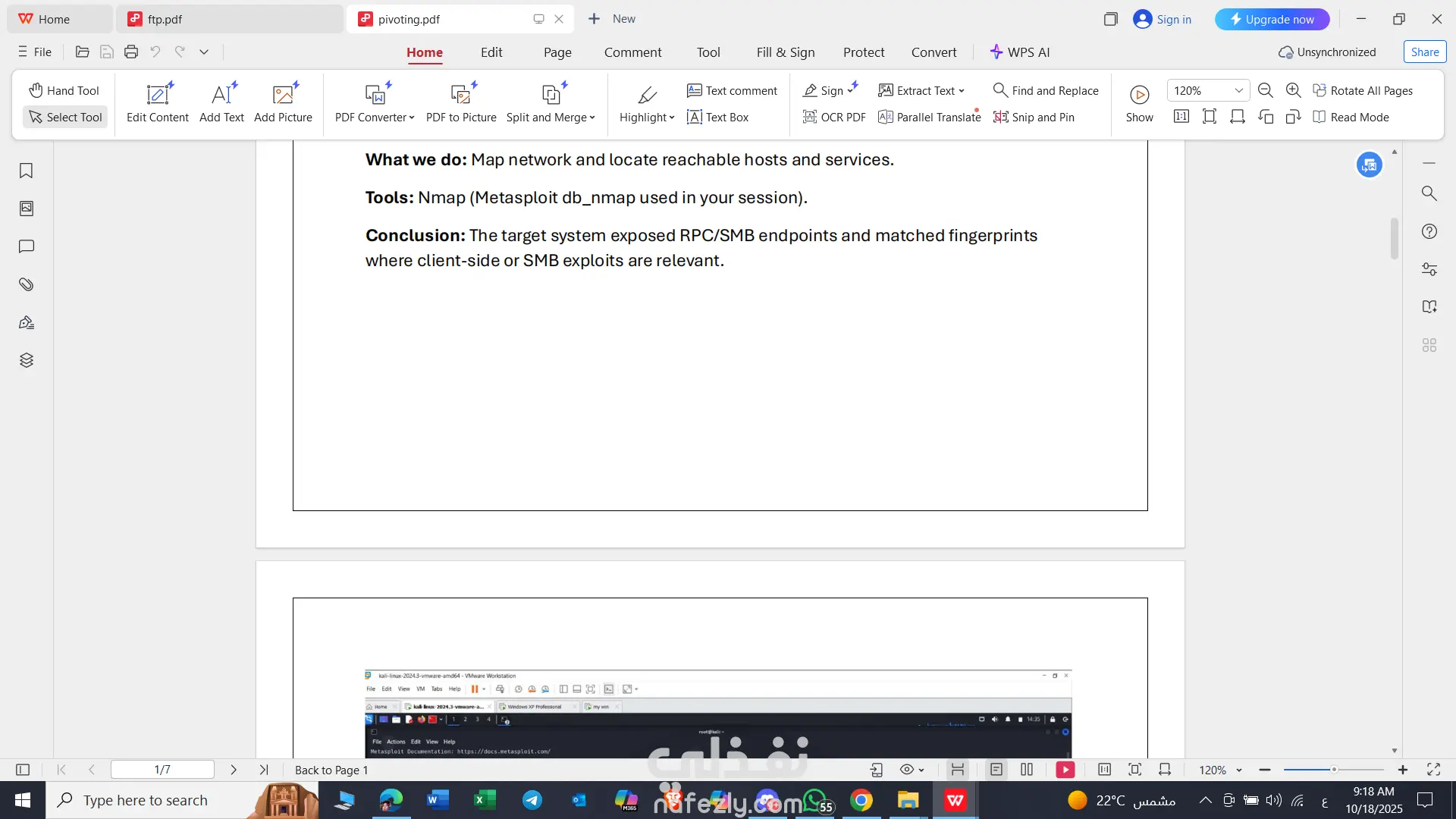Open the 120% zoom level dropdown
The image size is (1456, 819).
pyautogui.click(x=1238, y=90)
